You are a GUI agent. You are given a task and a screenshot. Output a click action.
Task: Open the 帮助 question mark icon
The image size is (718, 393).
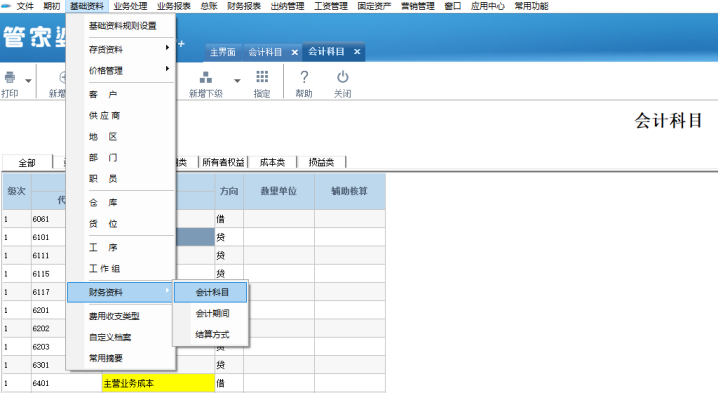(304, 77)
